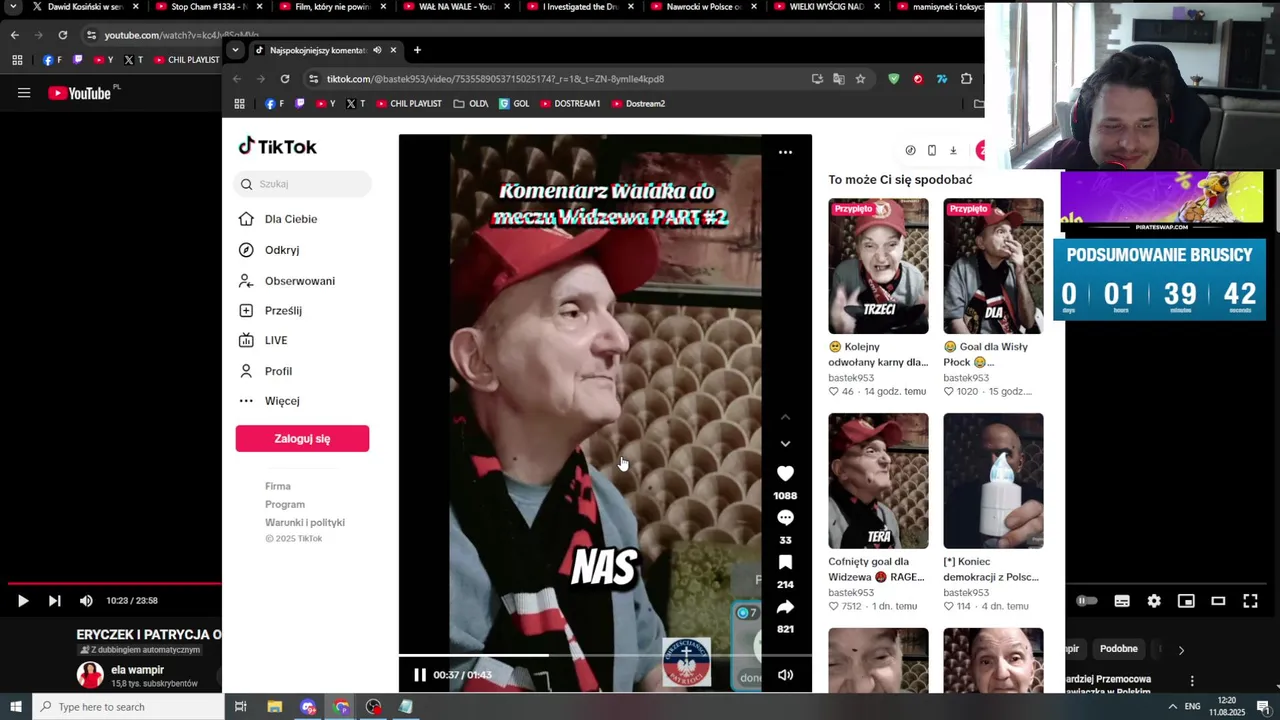The image size is (1280, 720).
Task: Click the TikTok logo
Action: click(277, 146)
